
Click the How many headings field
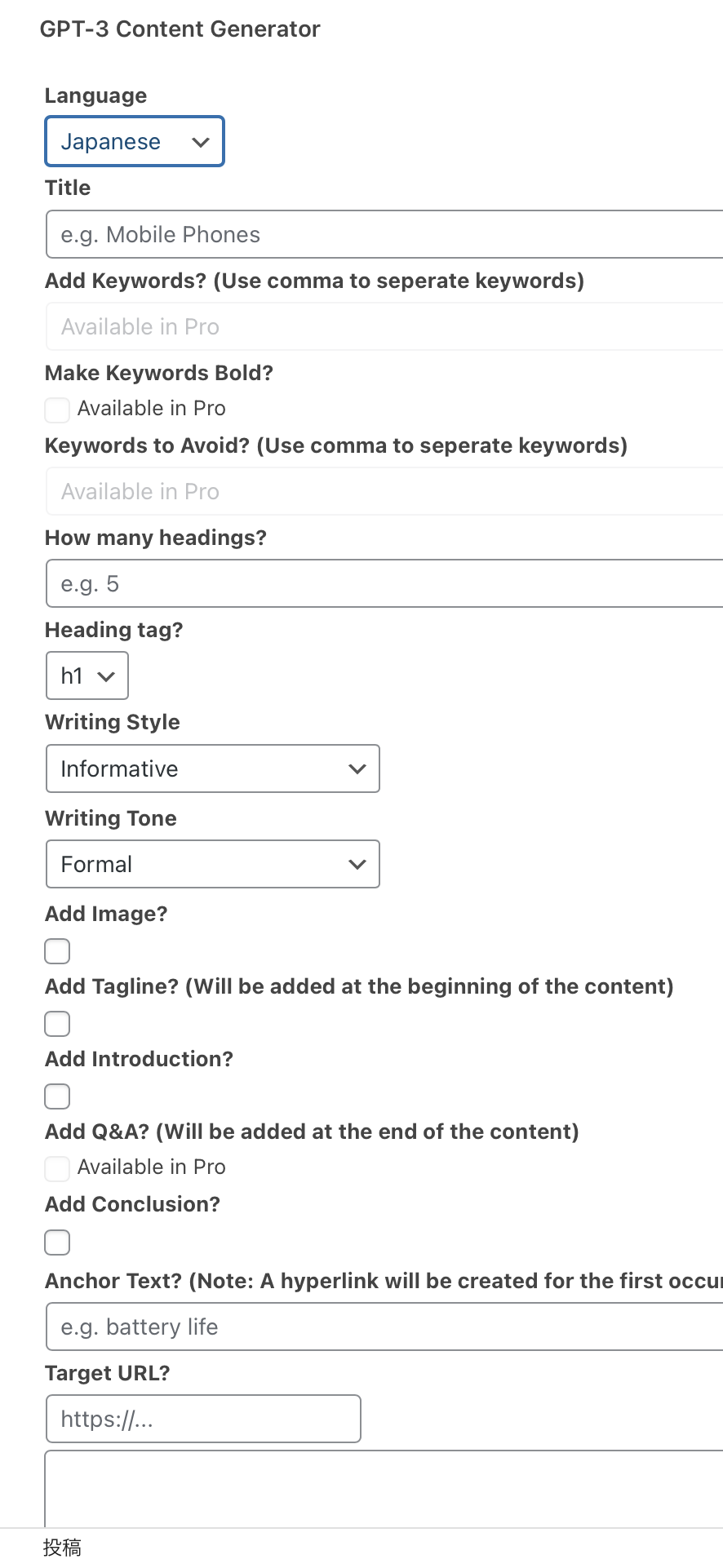click(384, 584)
